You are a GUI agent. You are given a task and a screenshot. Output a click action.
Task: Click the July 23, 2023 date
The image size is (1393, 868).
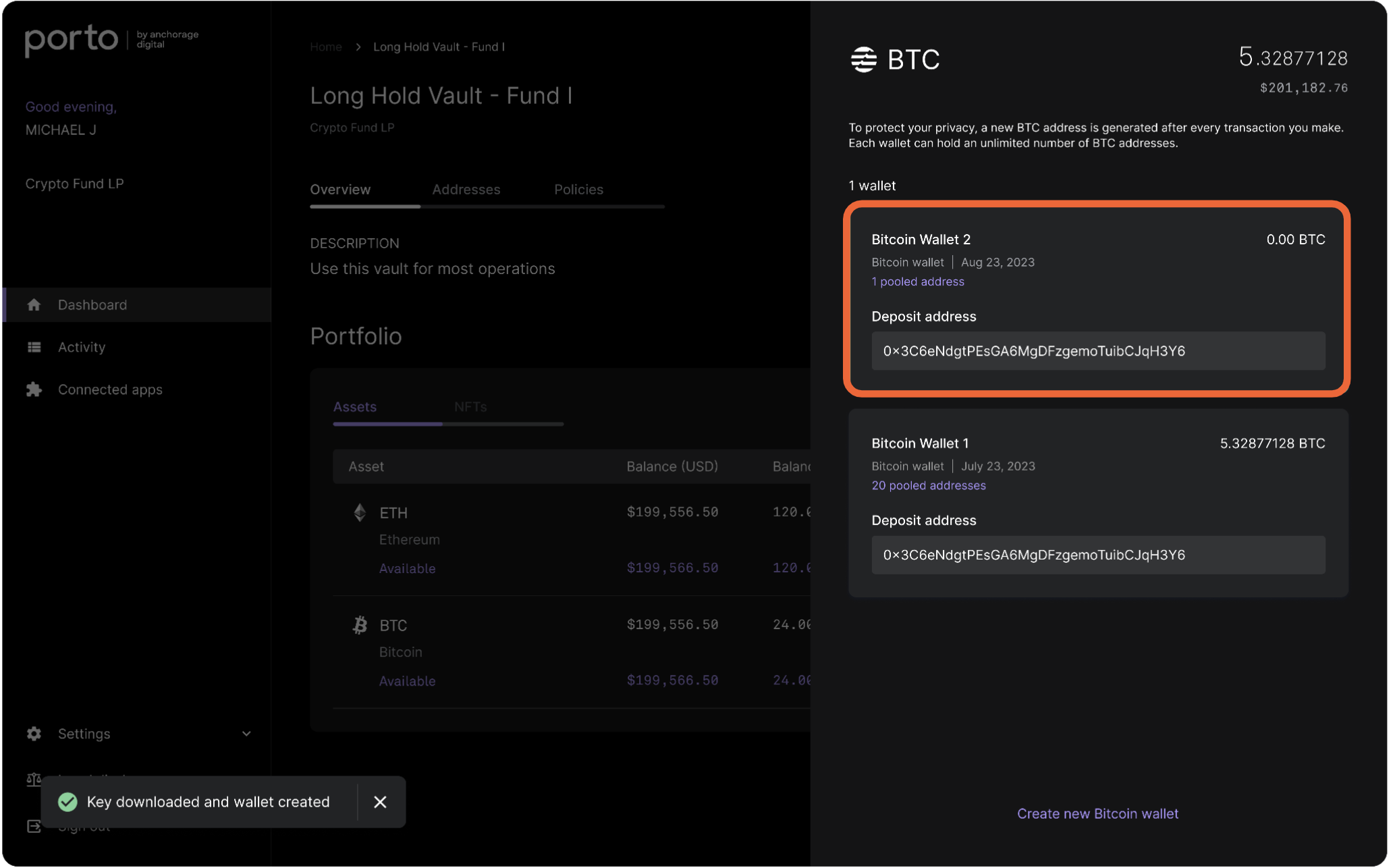click(998, 466)
